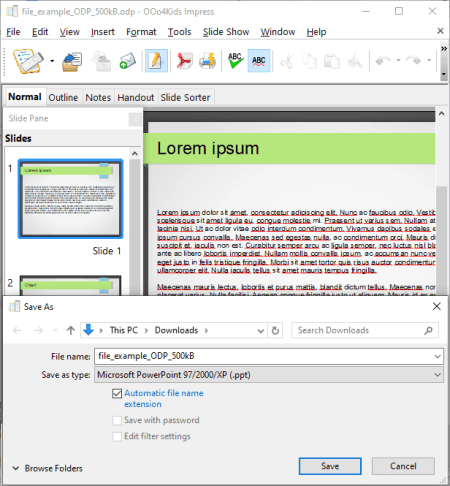Click Downloads in the address path
Viewport: 450px width, 486px height.
tap(176, 330)
